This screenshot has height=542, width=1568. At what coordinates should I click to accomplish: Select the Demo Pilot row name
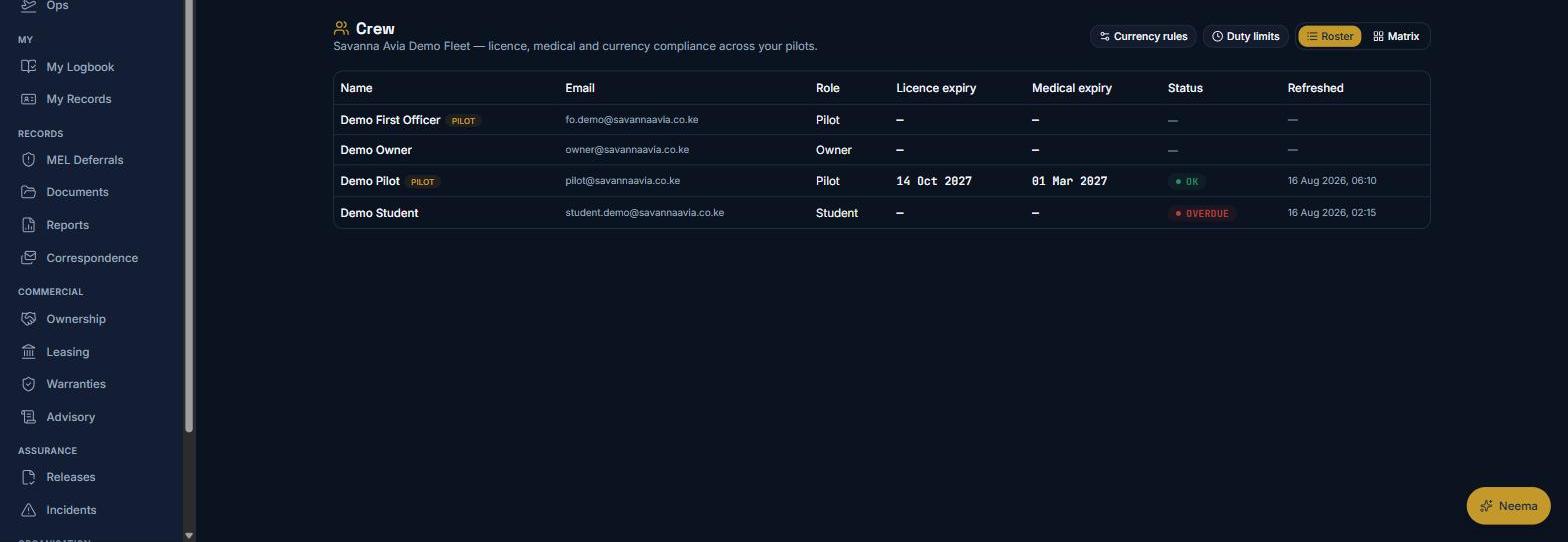(370, 181)
